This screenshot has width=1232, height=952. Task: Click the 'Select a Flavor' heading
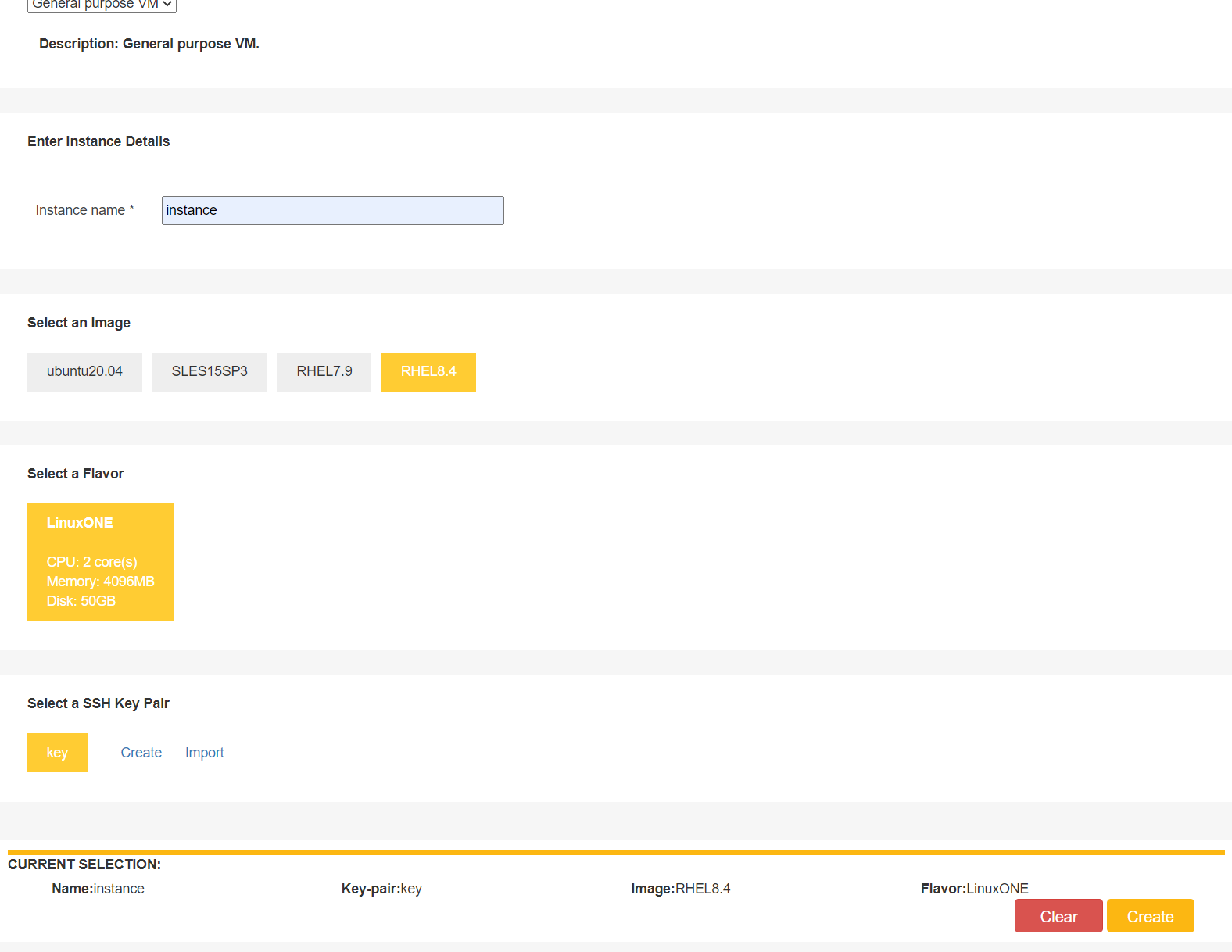pos(76,474)
